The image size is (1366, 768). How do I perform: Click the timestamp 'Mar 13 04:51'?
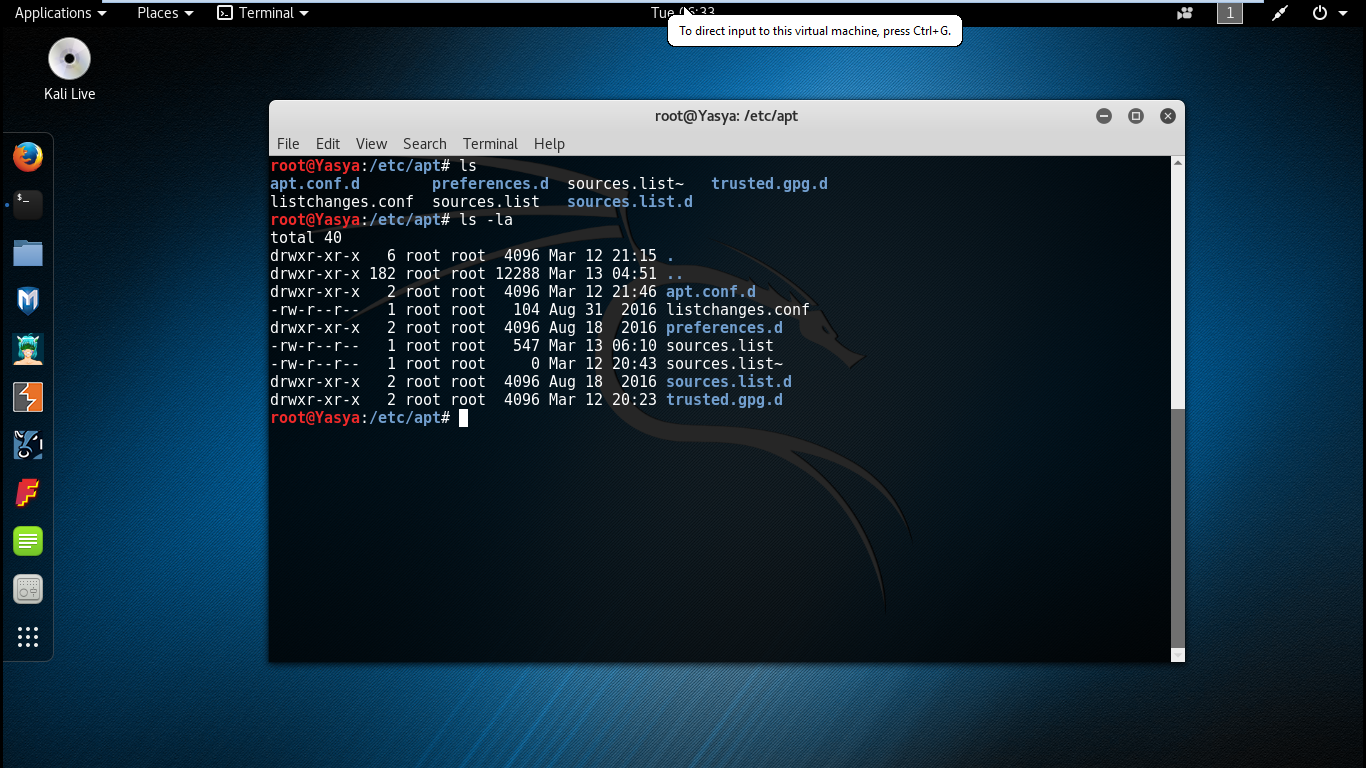coord(603,274)
